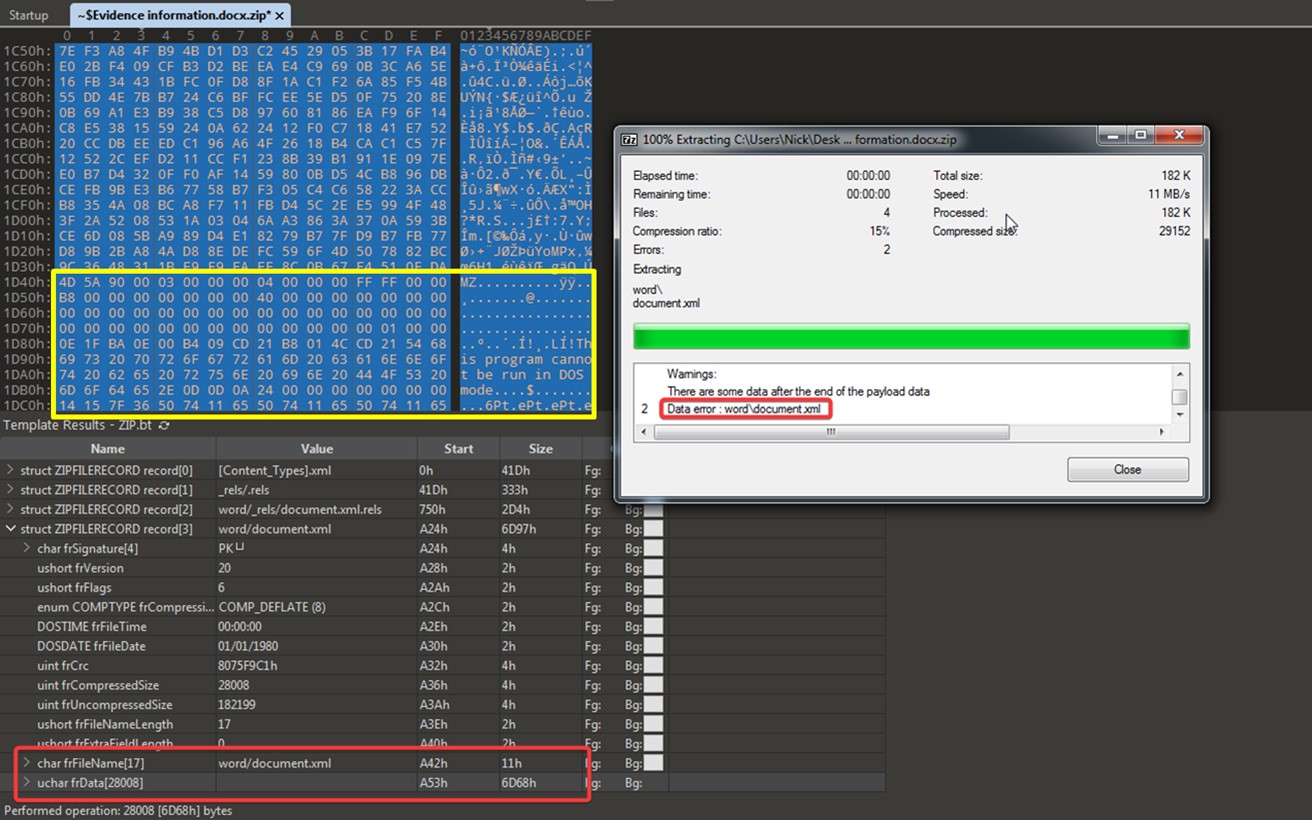This screenshot has width=1312, height=820.
Task: Expand the char frFileName[17] node
Action: point(27,763)
